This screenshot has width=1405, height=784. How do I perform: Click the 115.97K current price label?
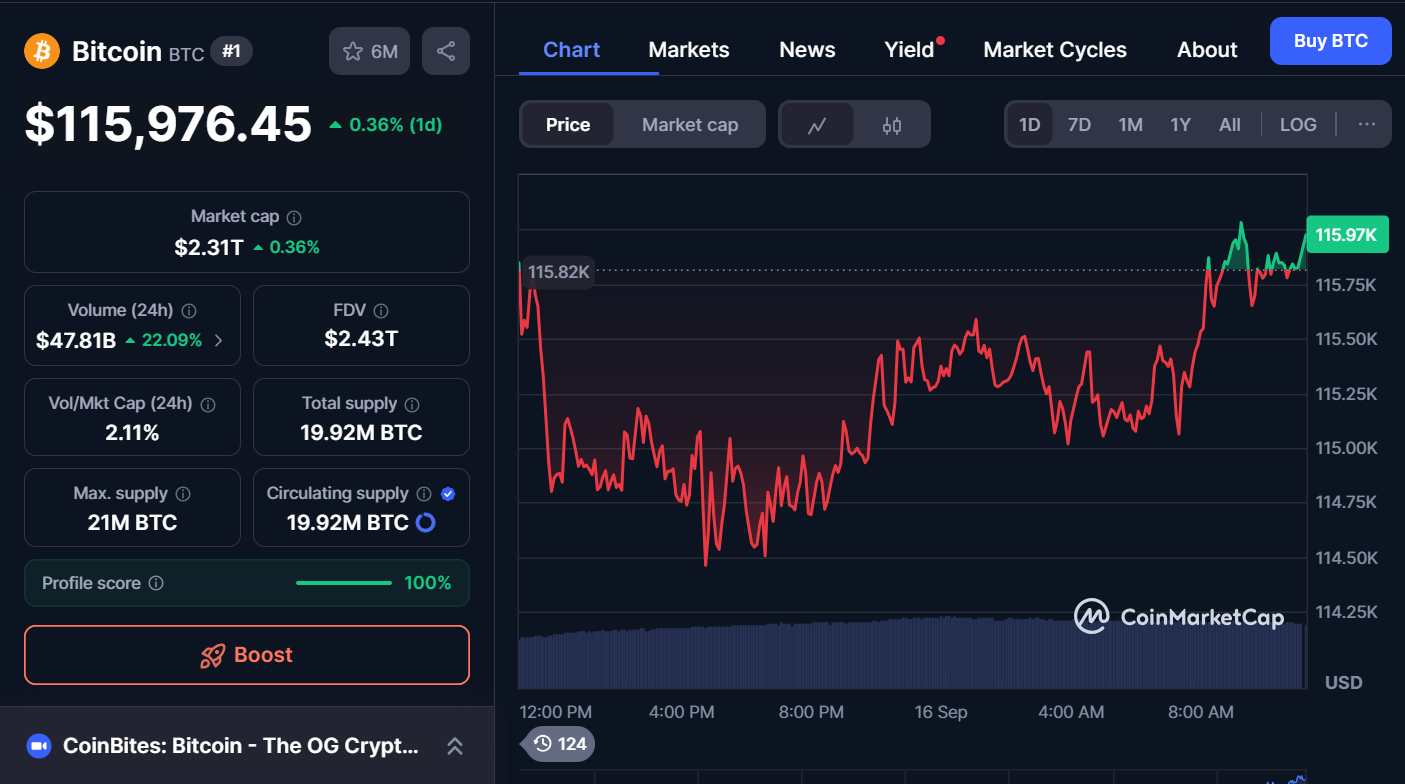[1346, 236]
